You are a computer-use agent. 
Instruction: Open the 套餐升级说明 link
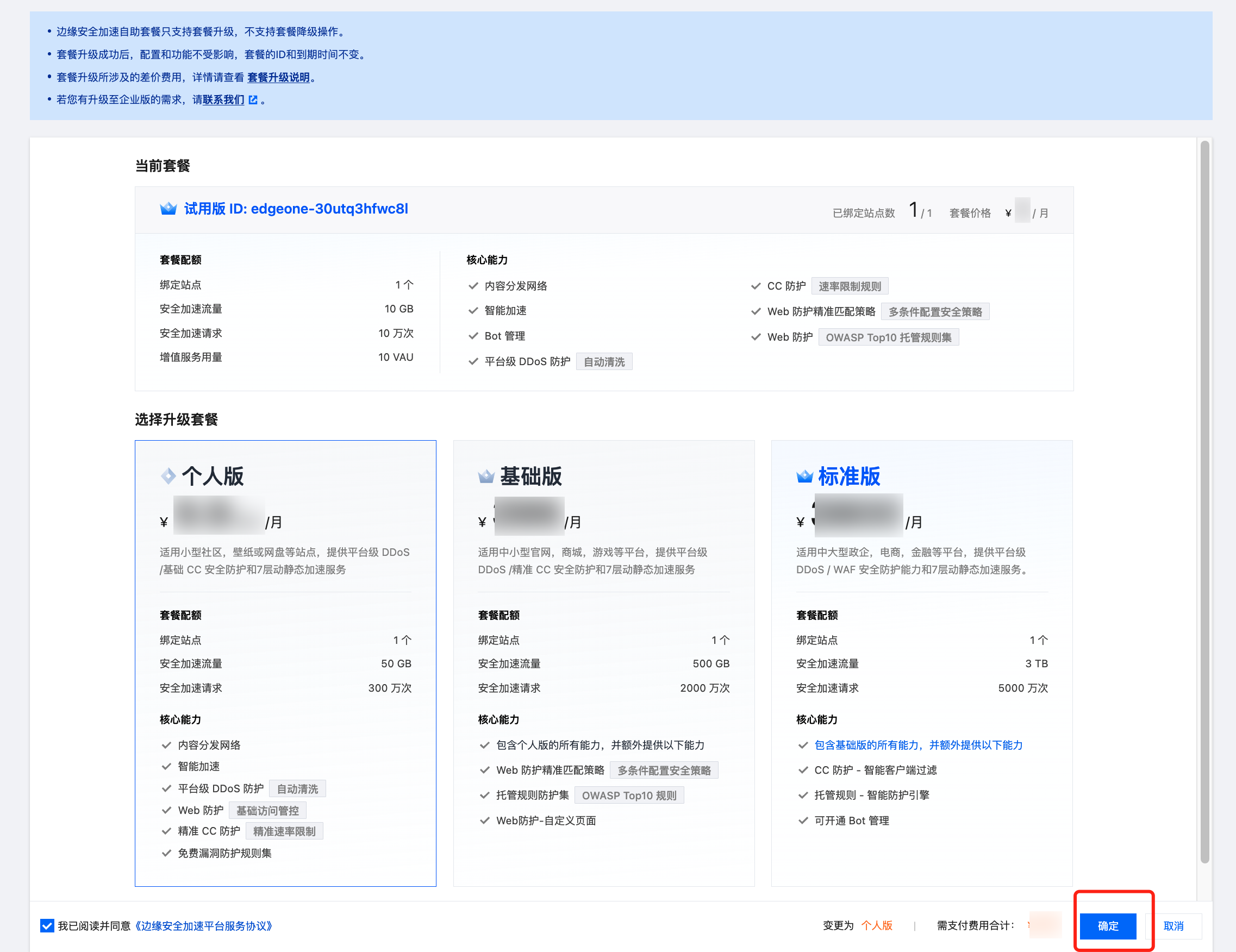point(278,78)
